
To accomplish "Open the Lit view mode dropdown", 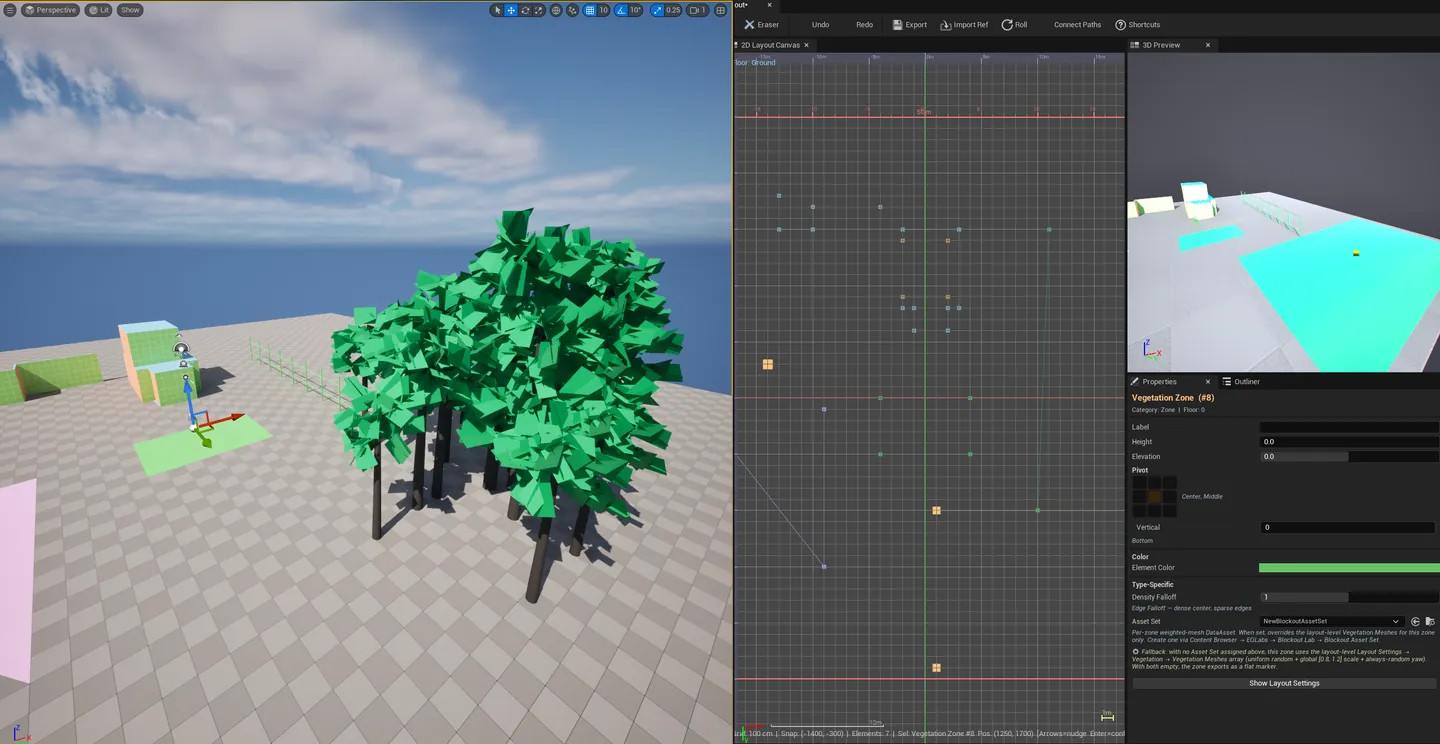I will coord(98,10).
